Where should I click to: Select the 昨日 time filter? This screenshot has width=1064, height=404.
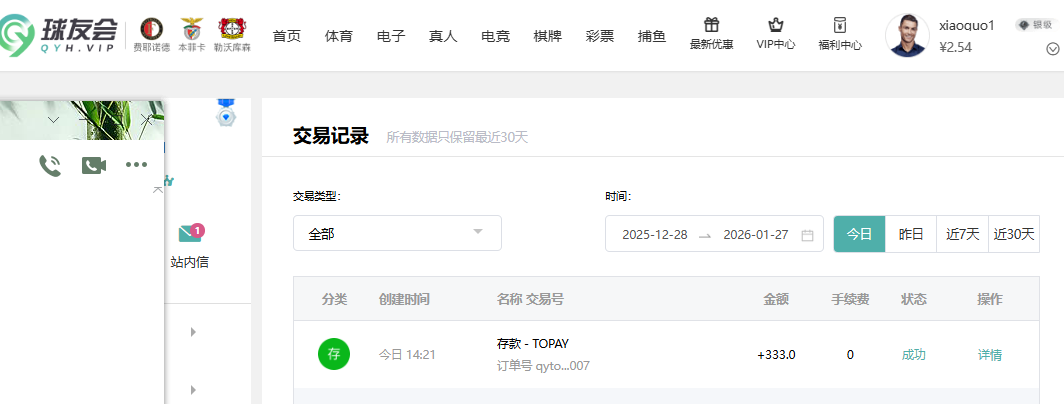[911, 234]
